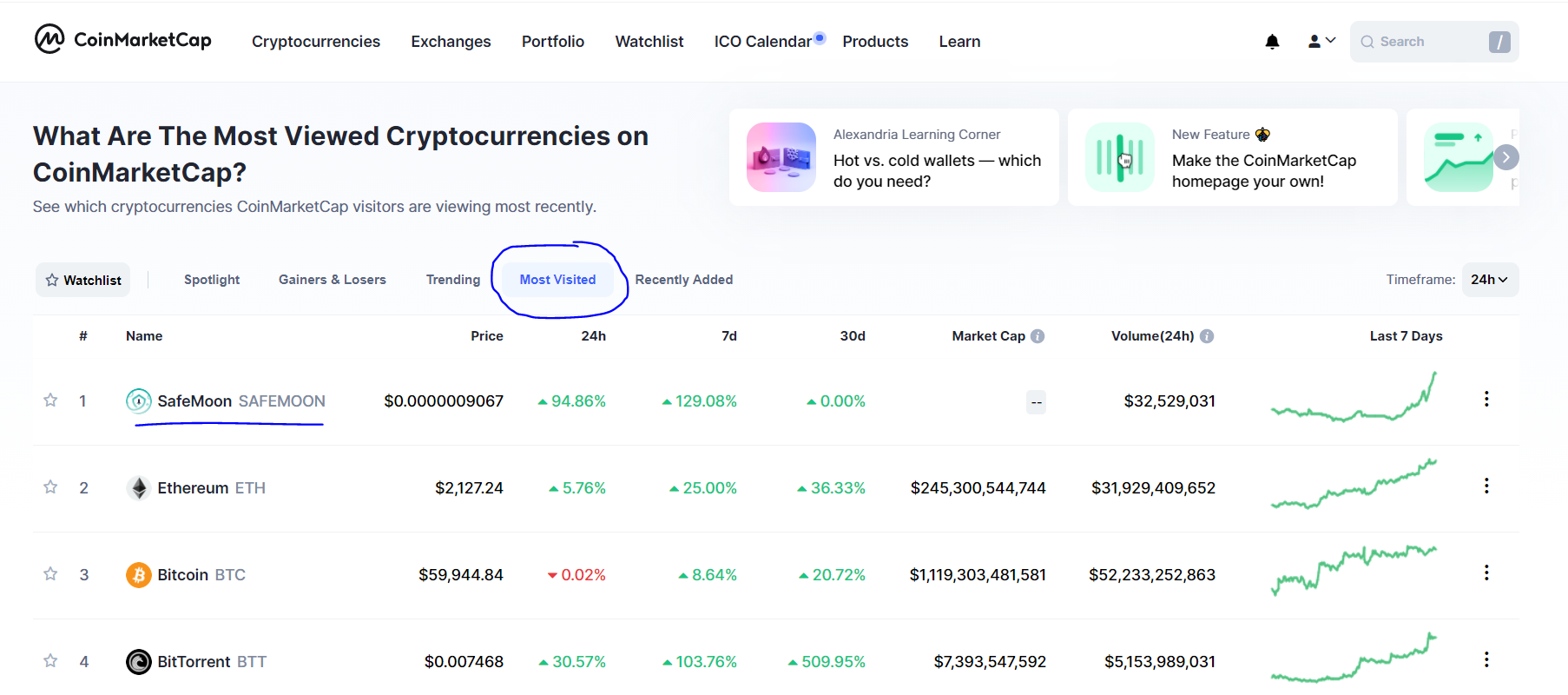The width and height of the screenshot is (1568, 695).
Task: Go to Watchlist in top navigation
Action: coord(649,42)
